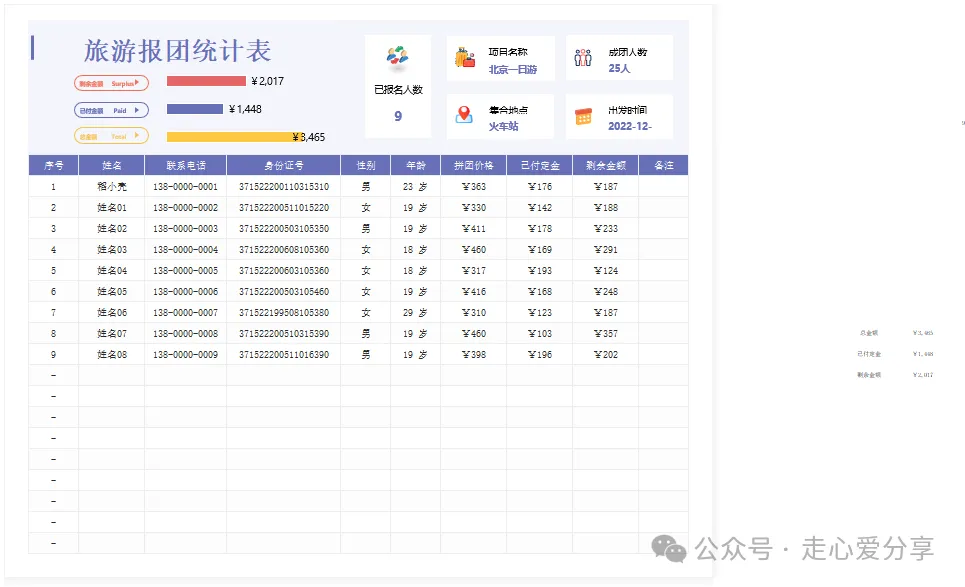Click the group icon beside 成团人数
The height and width of the screenshot is (587, 965).
[x=583, y=58]
